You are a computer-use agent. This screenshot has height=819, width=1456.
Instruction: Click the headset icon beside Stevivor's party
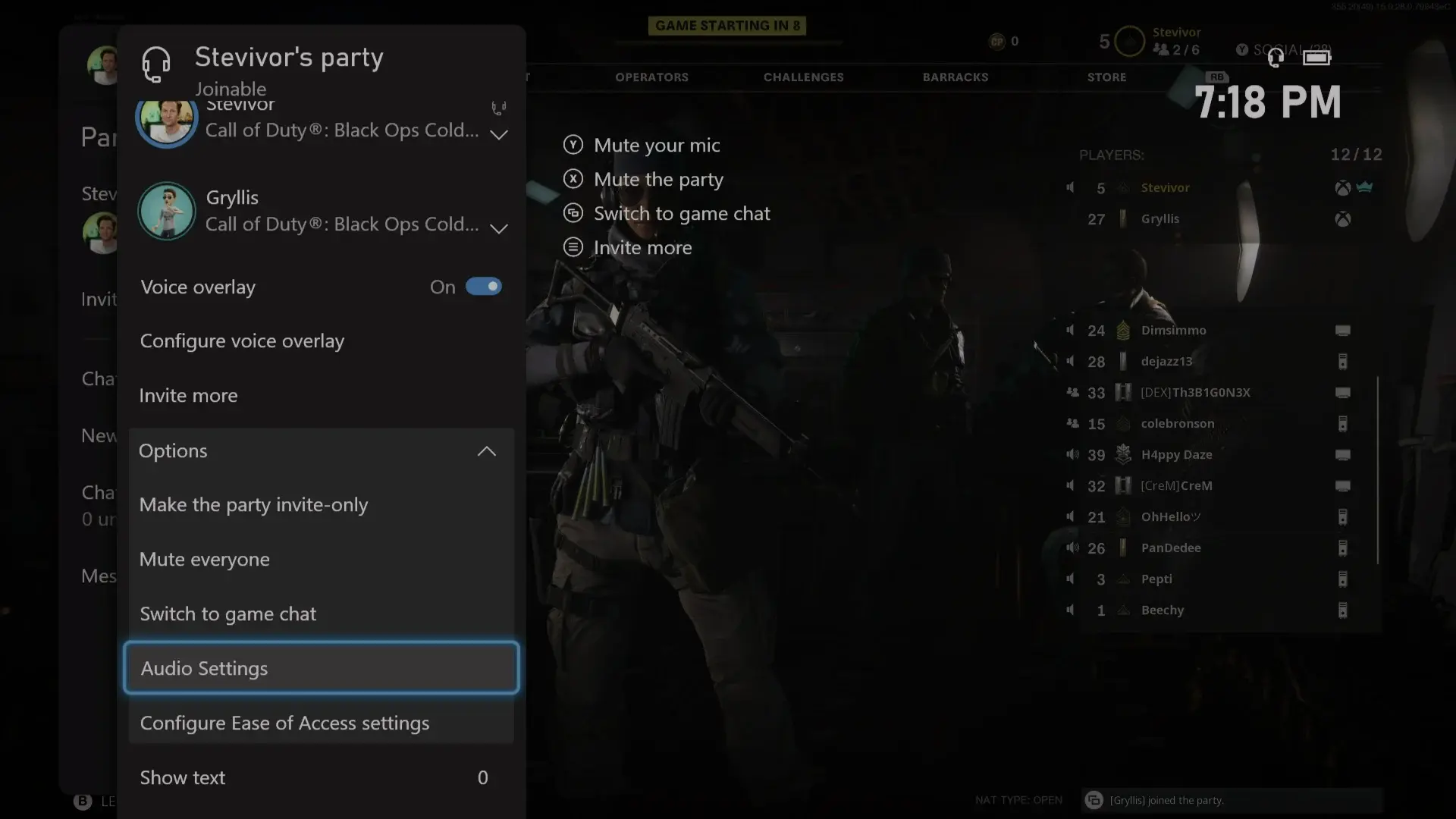pos(156,64)
